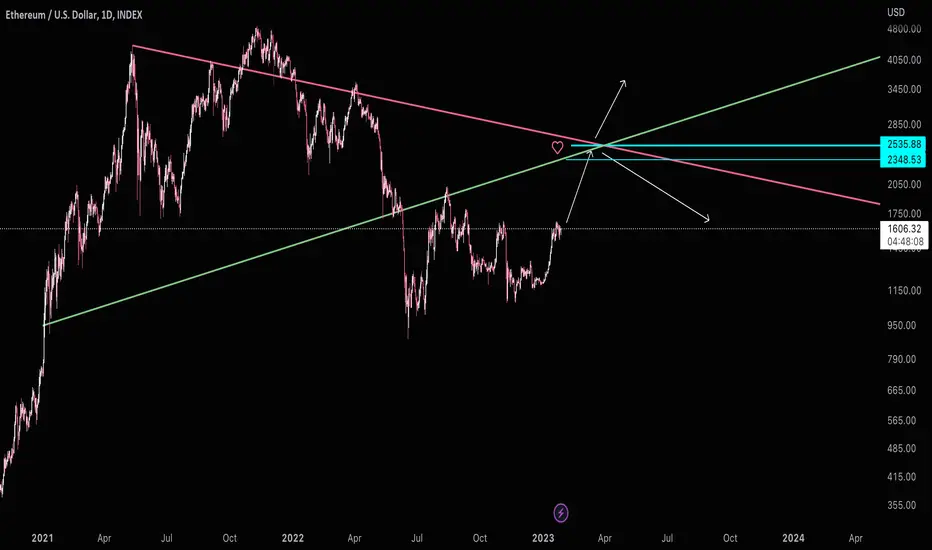The width and height of the screenshot is (932, 550).
Task: Click the 415.00 price axis label
Action: (x=904, y=476)
